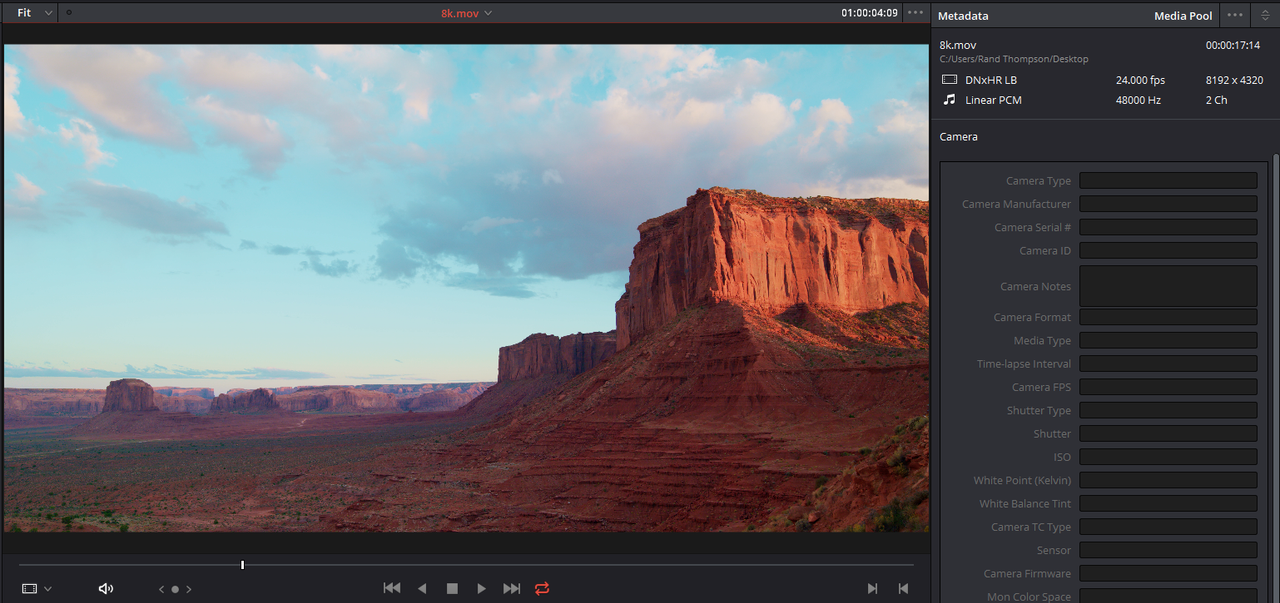The width and height of the screenshot is (1280, 603).
Task: Play the clip in reverse
Action: (x=422, y=589)
